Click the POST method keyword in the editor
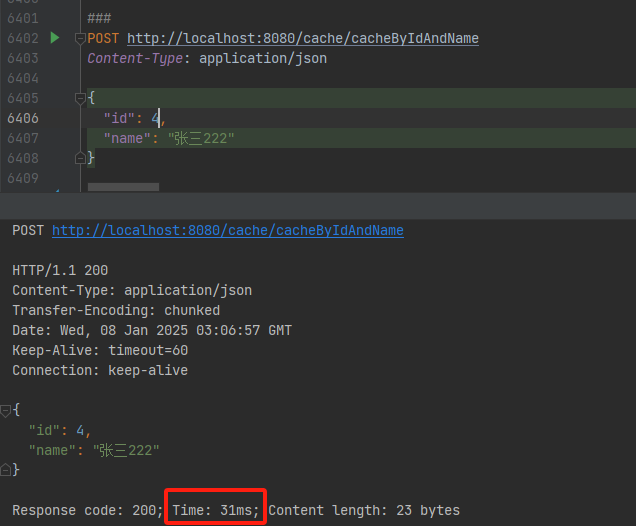 point(103,38)
